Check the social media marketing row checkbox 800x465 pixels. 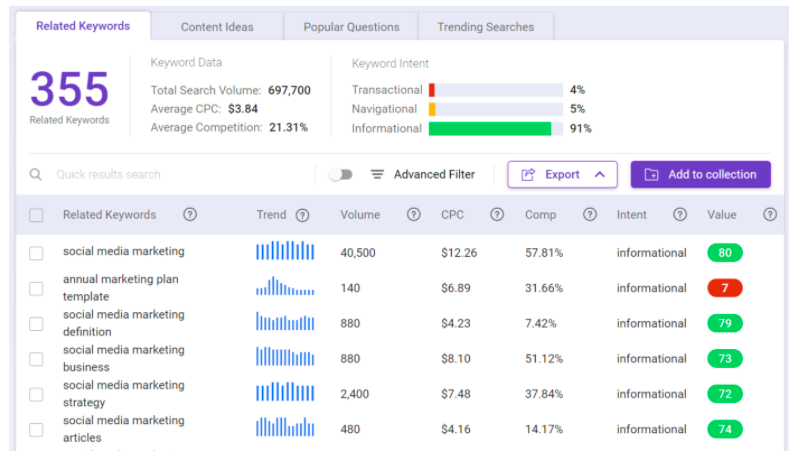pos(36,253)
